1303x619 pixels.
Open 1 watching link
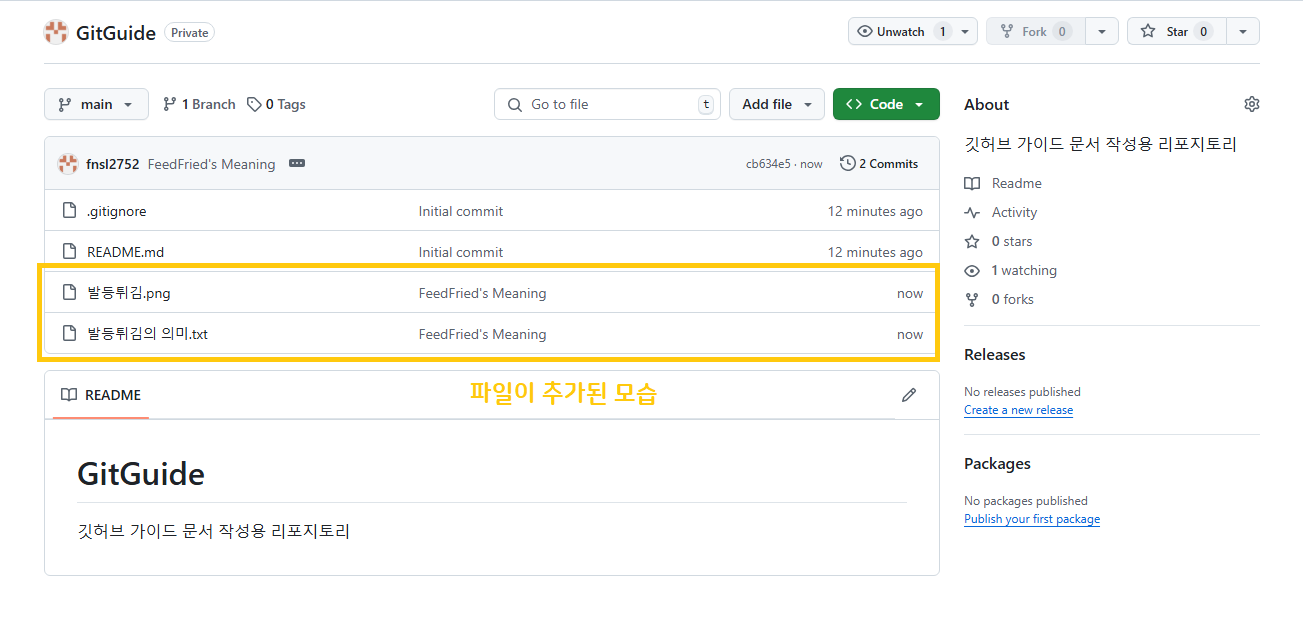[x=1024, y=271]
